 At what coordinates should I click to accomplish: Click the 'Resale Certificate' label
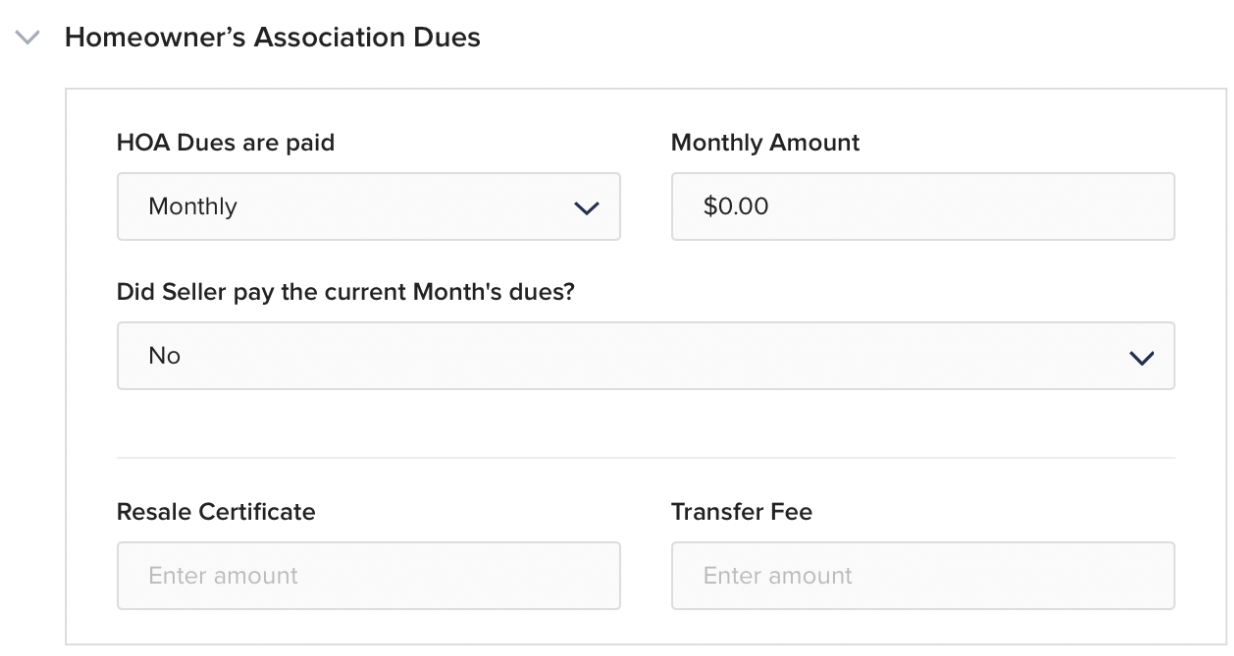216,513
